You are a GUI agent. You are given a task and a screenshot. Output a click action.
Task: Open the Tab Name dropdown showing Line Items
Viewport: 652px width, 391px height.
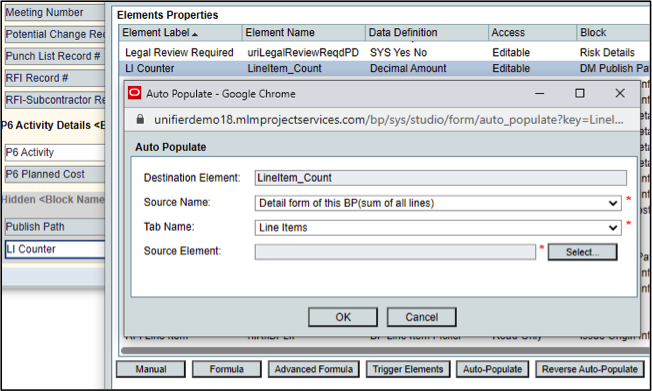point(438,228)
